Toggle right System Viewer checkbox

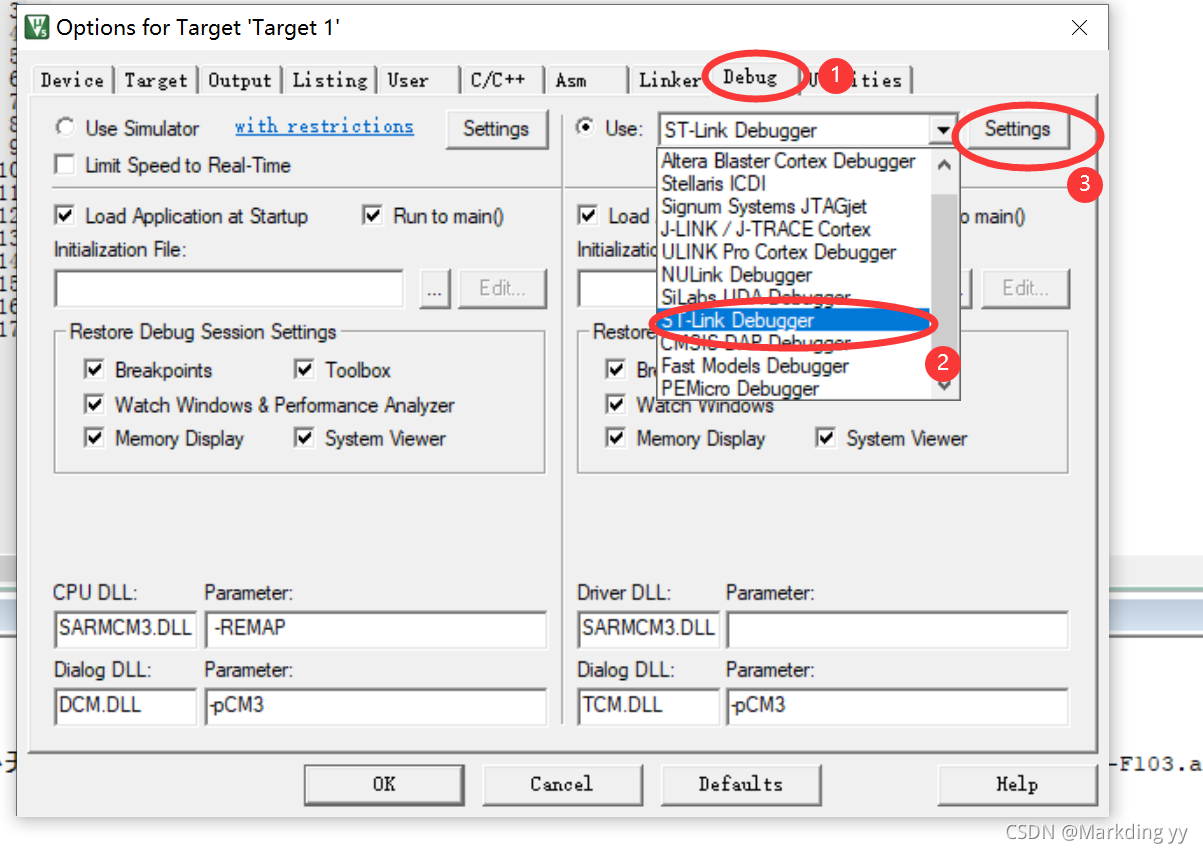[x=826, y=438]
